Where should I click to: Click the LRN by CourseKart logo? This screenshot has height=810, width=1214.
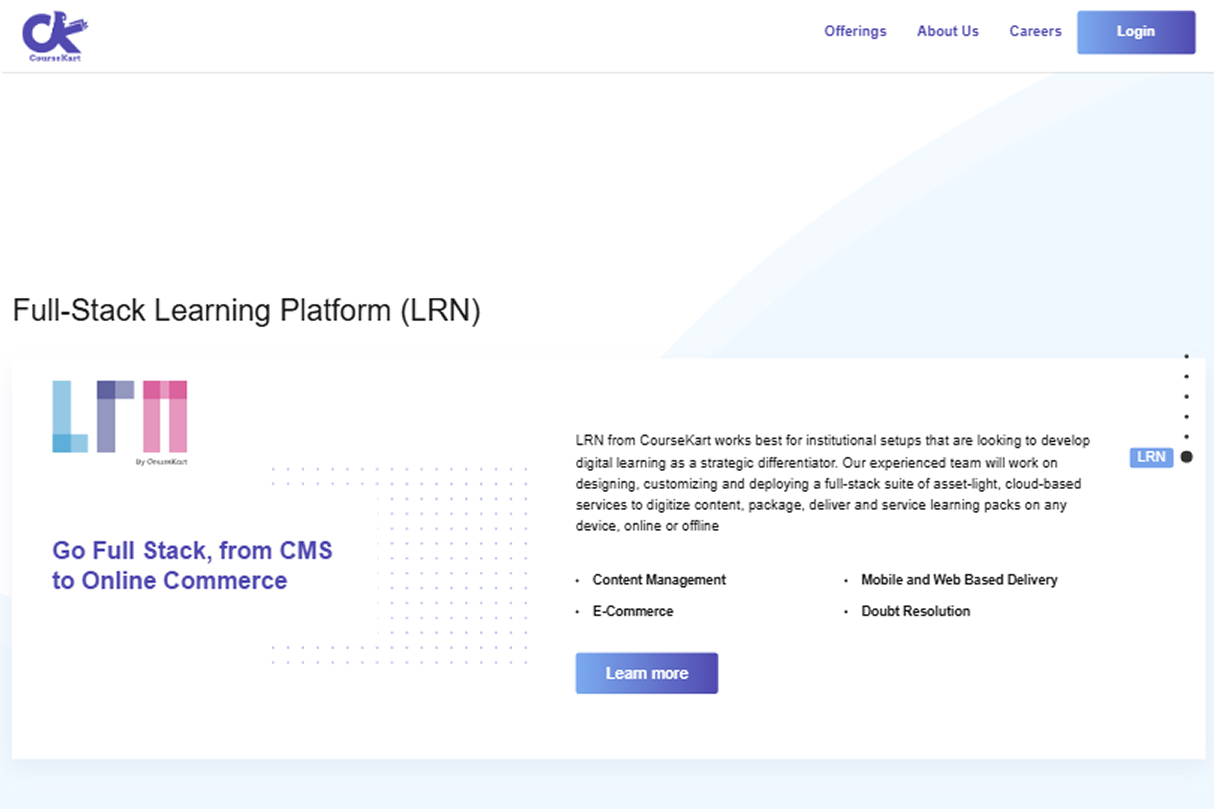coord(120,422)
